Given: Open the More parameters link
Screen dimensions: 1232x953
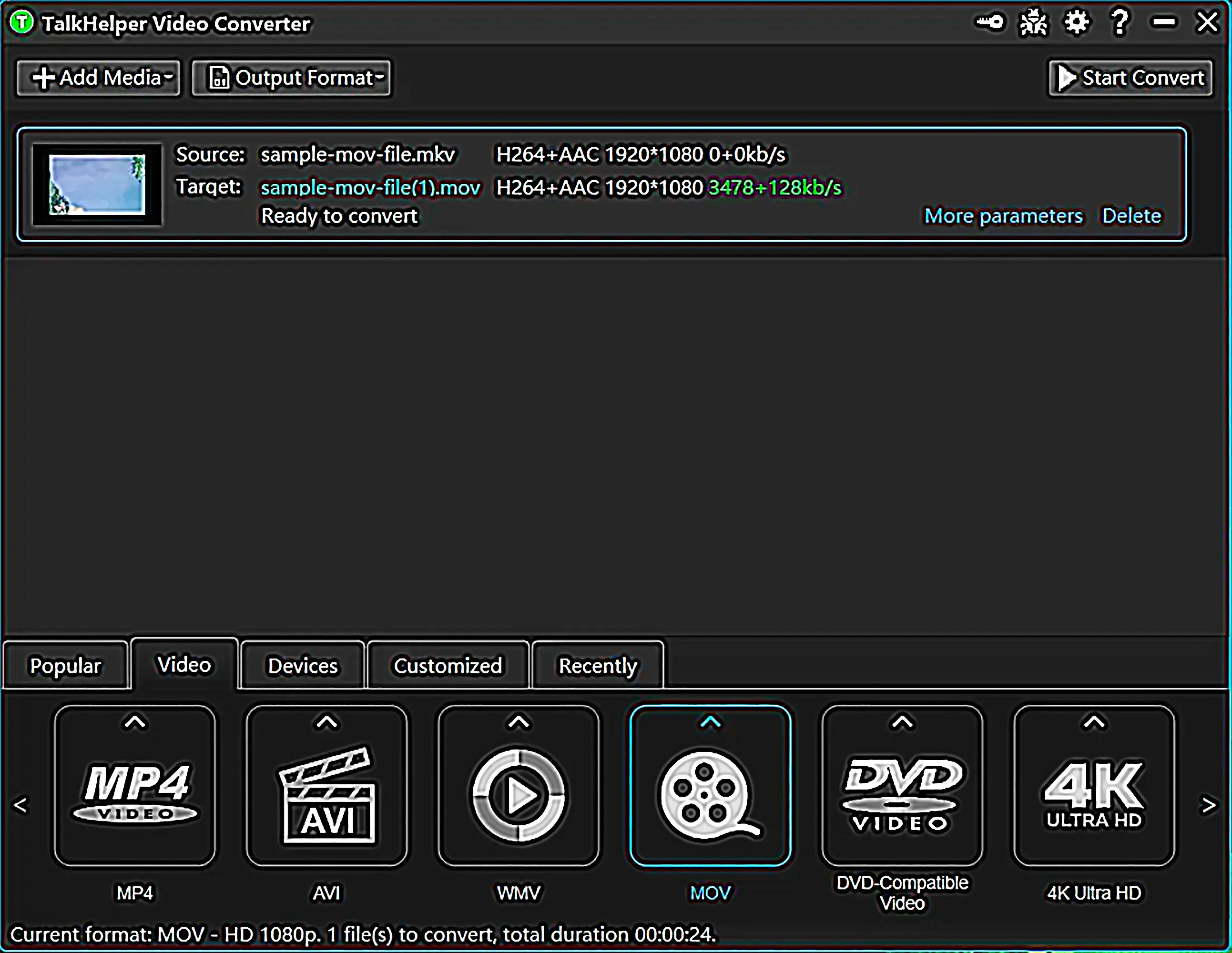Looking at the screenshot, I should tap(1003, 215).
